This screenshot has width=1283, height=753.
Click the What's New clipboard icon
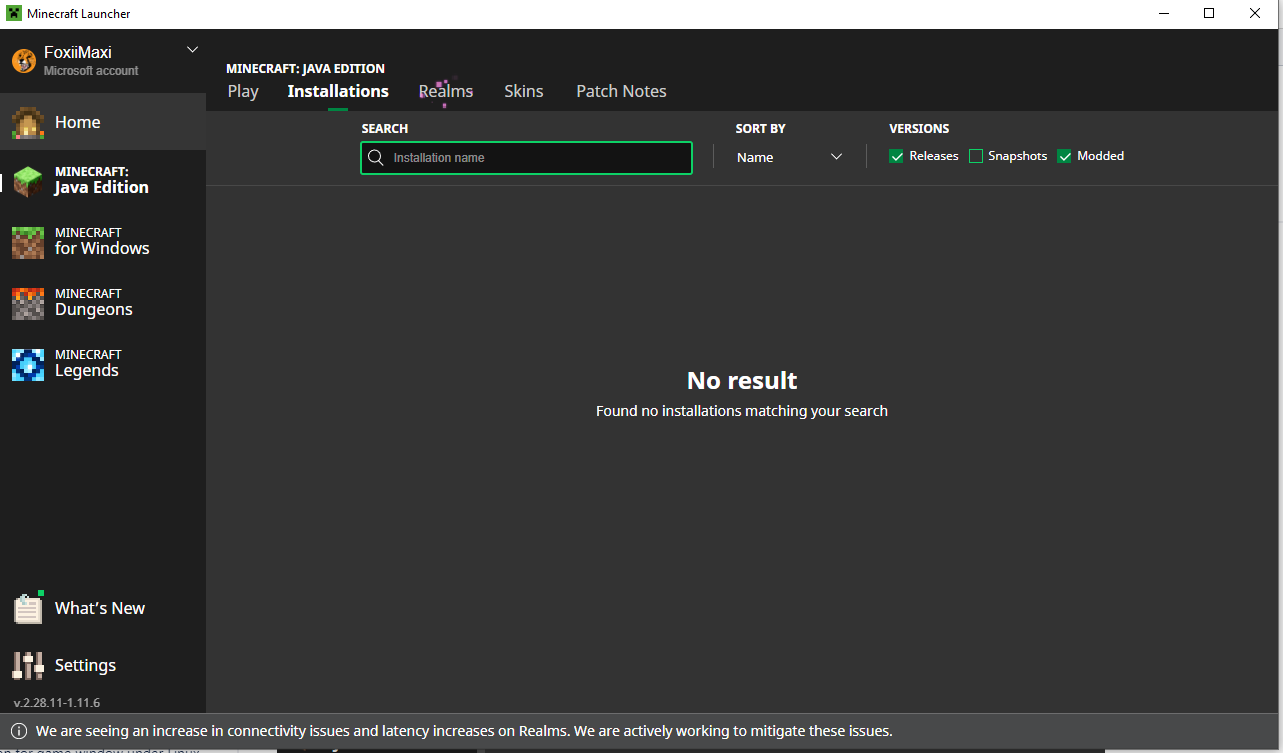point(28,608)
